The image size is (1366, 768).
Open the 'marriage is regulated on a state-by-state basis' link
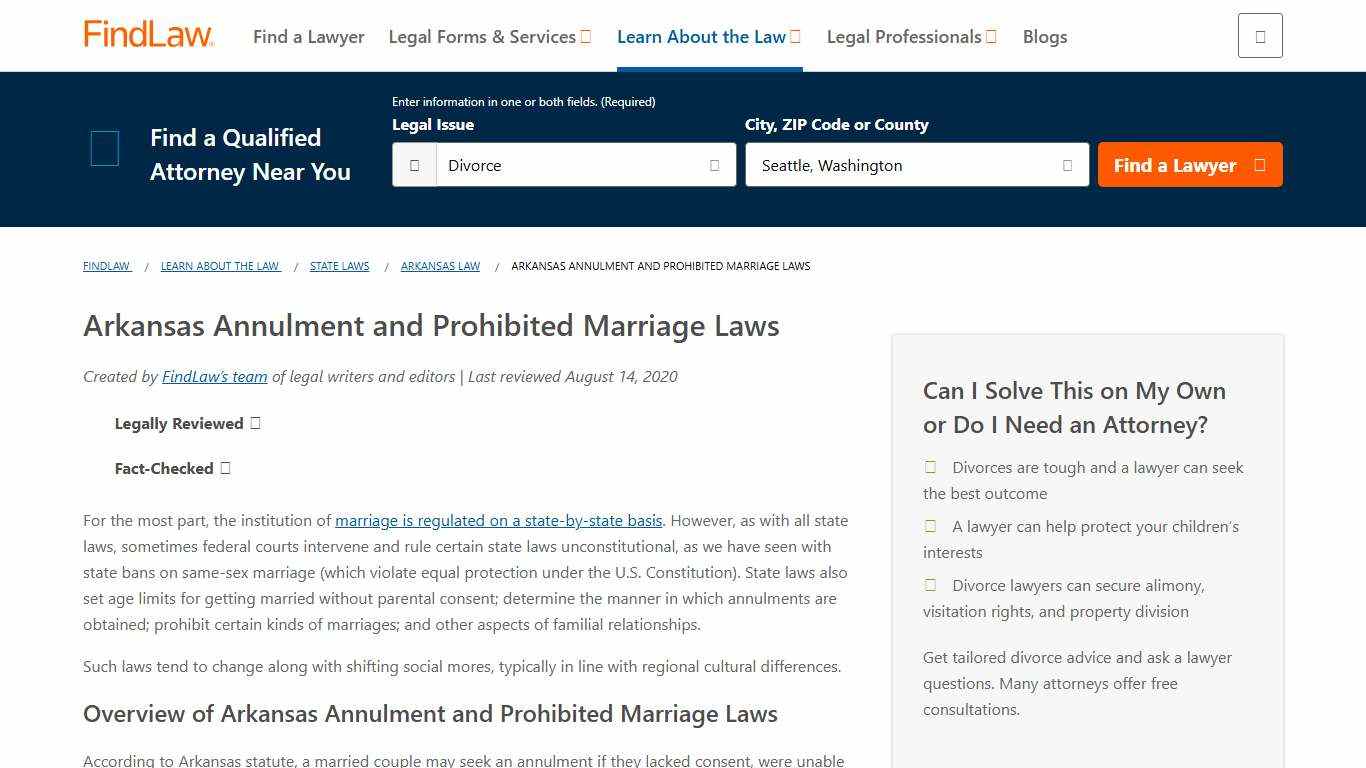pos(498,520)
